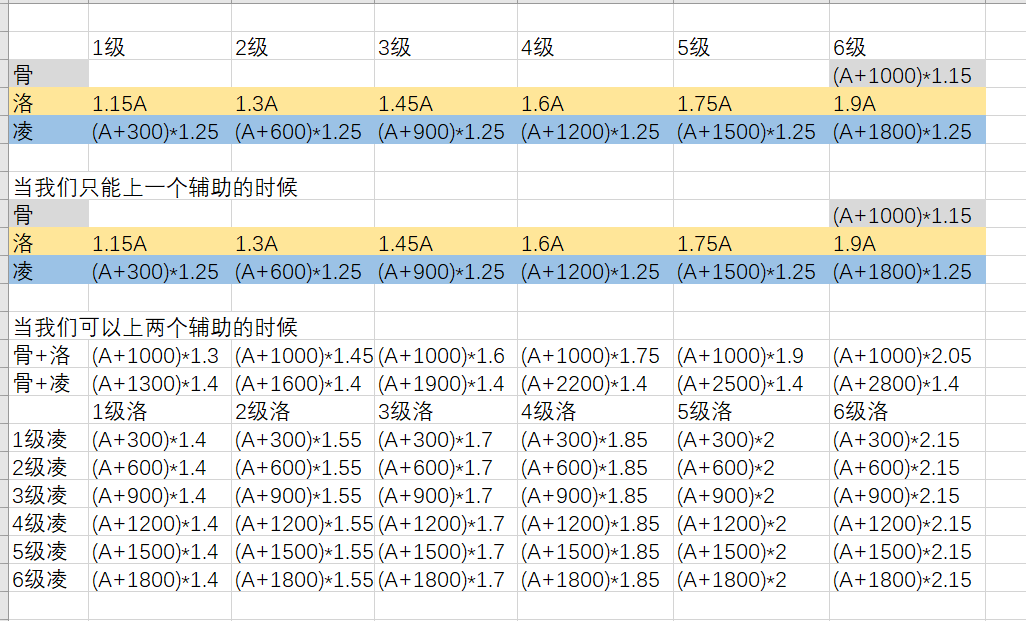Image resolution: width=1026 pixels, height=621 pixels.
Task: Click the (A+2800)*1.4 cell
Action: (x=907, y=383)
